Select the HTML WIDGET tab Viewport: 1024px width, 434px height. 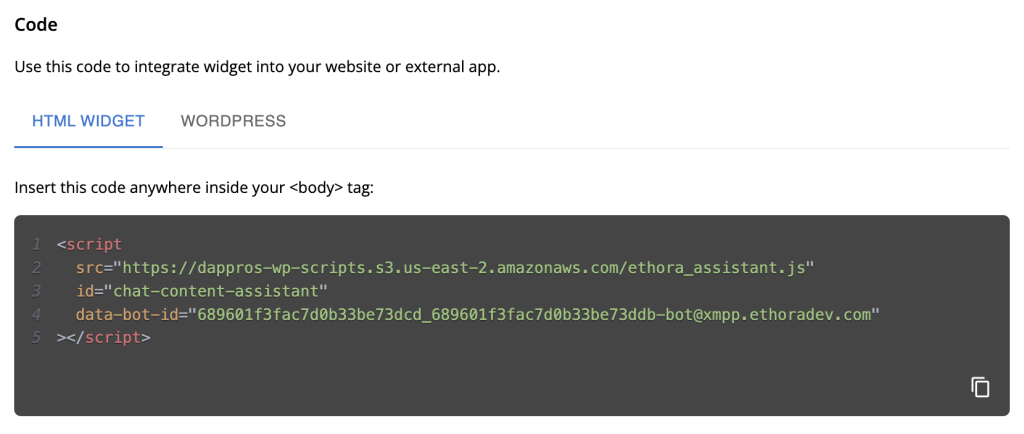88,121
